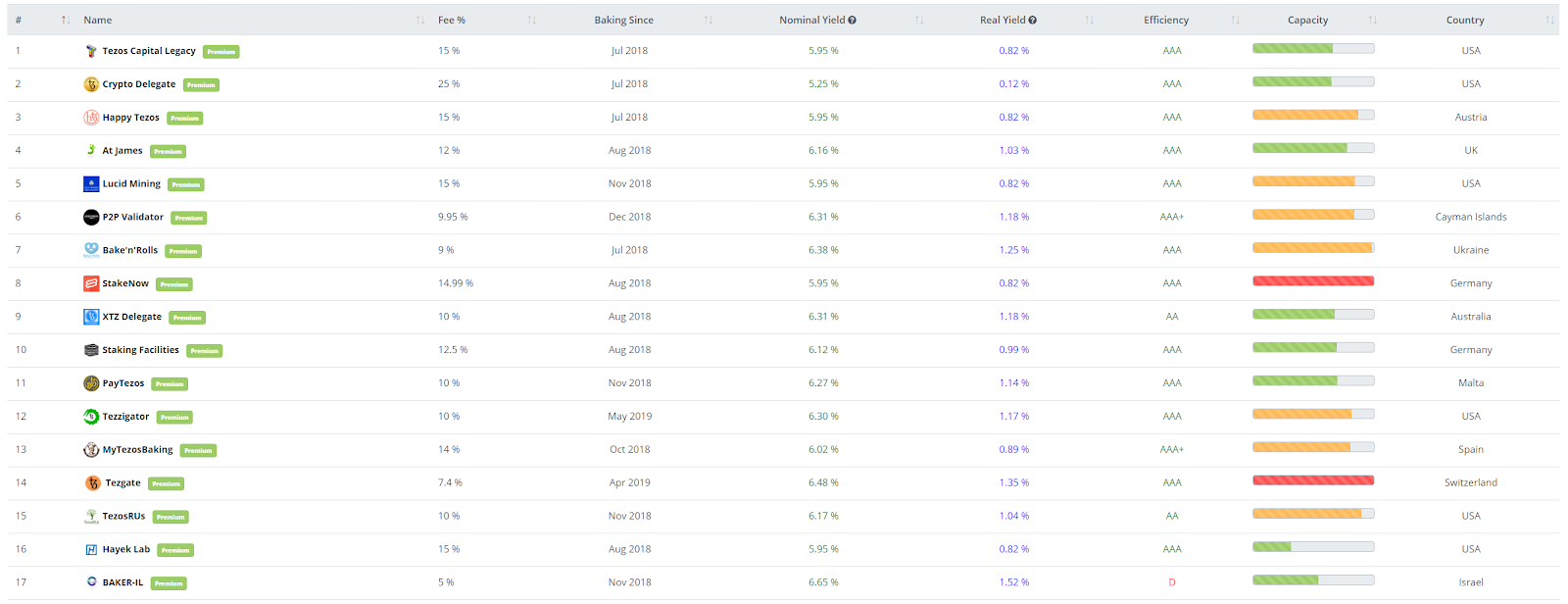Click the Bake'n'Rolls logo icon
Screen dimensions: 1568x604
click(x=91, y=250)
